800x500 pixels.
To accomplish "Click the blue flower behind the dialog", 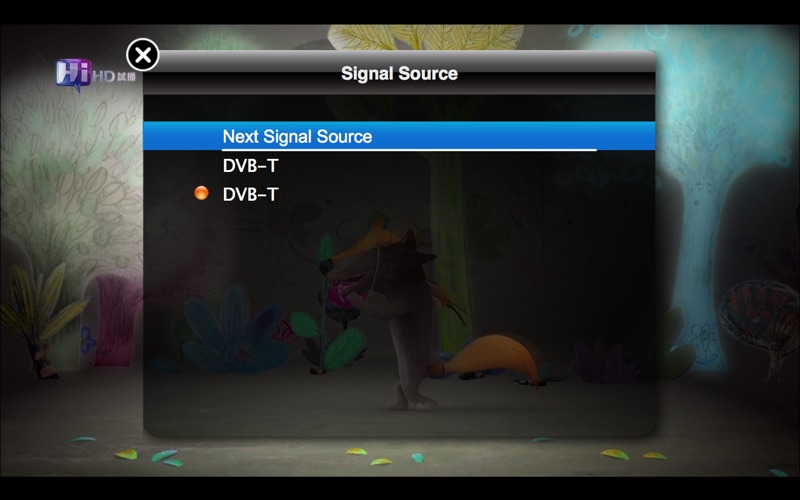I will click(232, 329).
